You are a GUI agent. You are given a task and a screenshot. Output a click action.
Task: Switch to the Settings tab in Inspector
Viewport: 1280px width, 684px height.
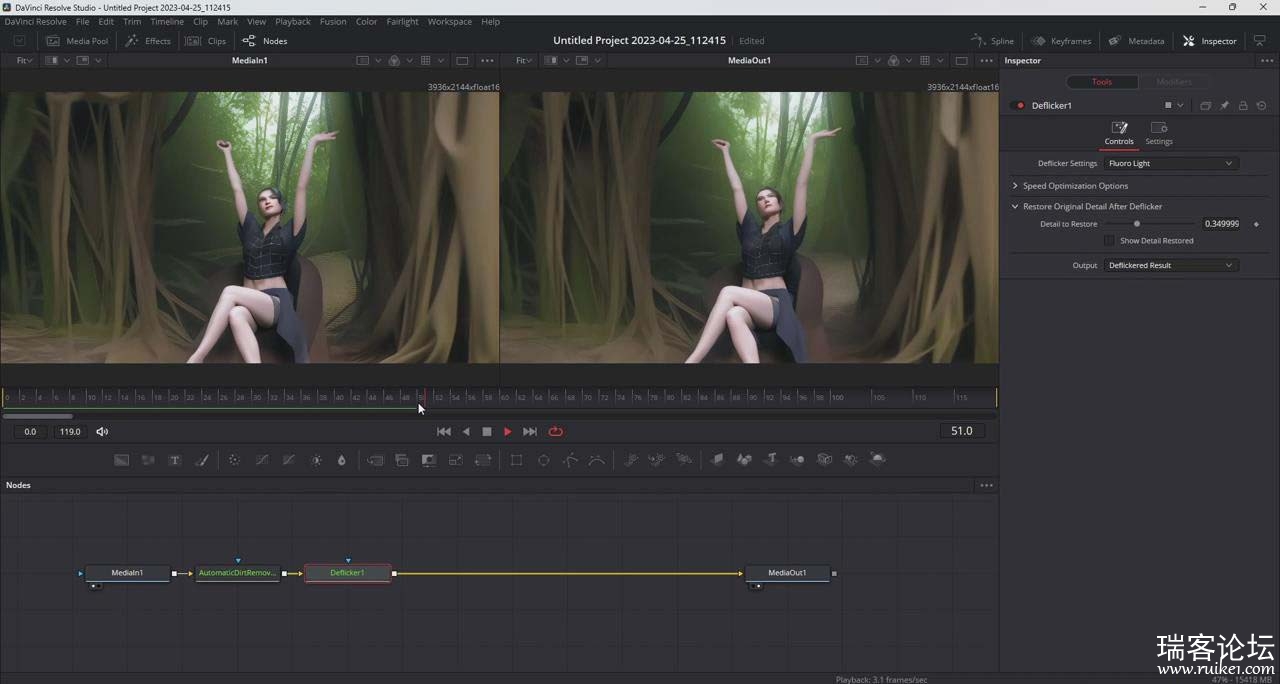[x=1159, y=133]
